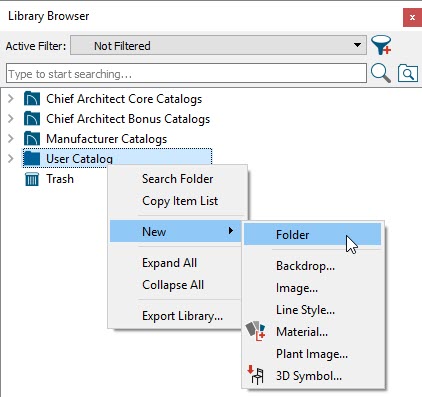Click the Chief Architect Bonus Catalogs folder icon
This screenshot has height=397, width=422.
(32, 119)
